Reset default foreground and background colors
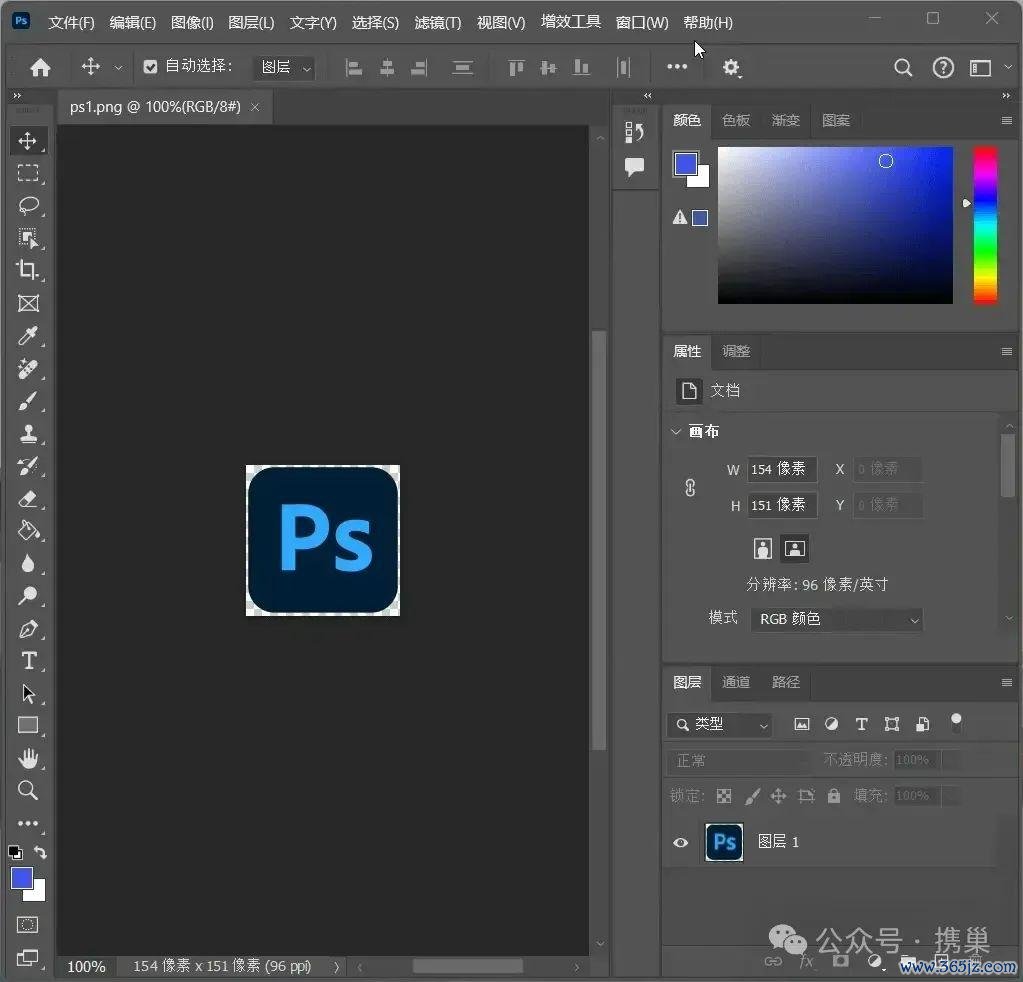 pyautogui.click(x=15, y=852)
